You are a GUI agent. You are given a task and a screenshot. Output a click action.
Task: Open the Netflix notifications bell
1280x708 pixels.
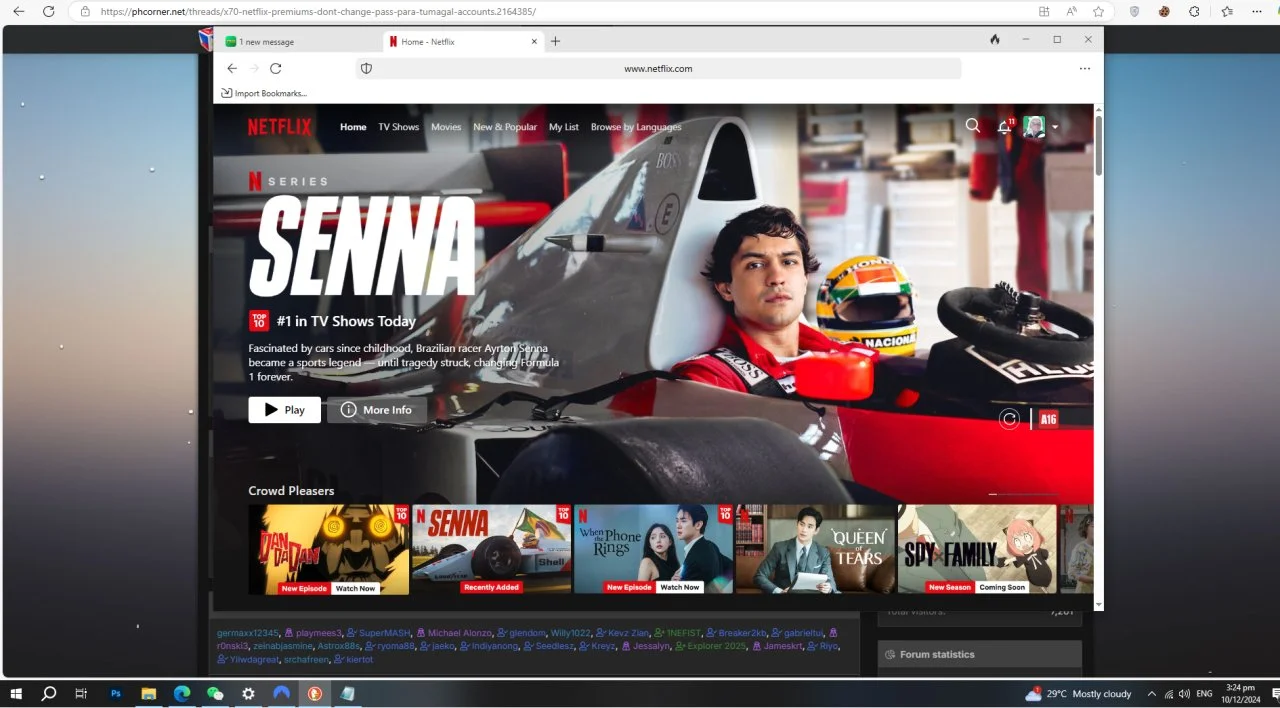(x=1005, y=127)
